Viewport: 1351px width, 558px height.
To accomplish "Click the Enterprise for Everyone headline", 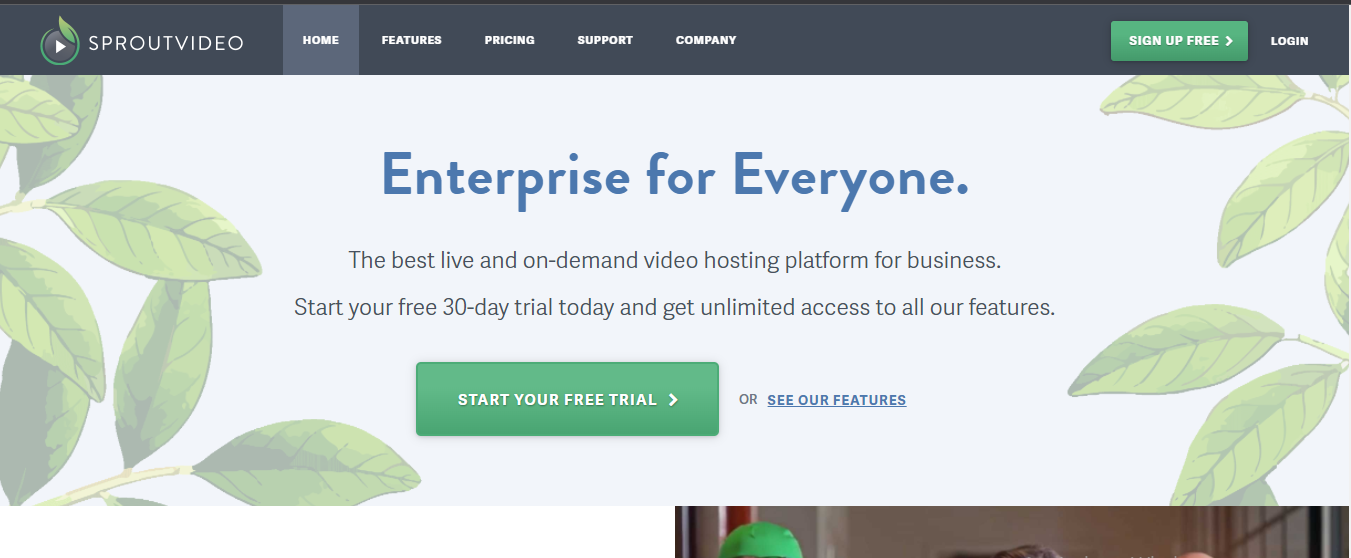I will coord(675,177).
